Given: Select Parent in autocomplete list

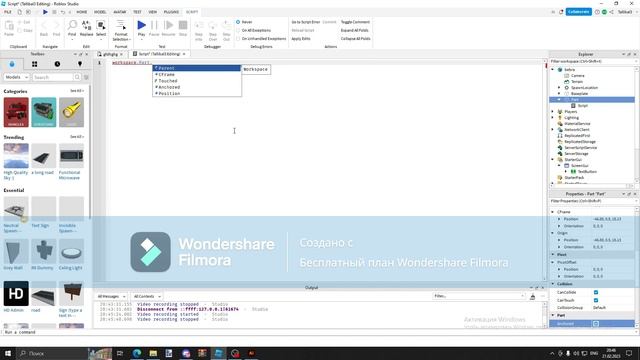Looking at the screenshot, I should coord(197,68).
